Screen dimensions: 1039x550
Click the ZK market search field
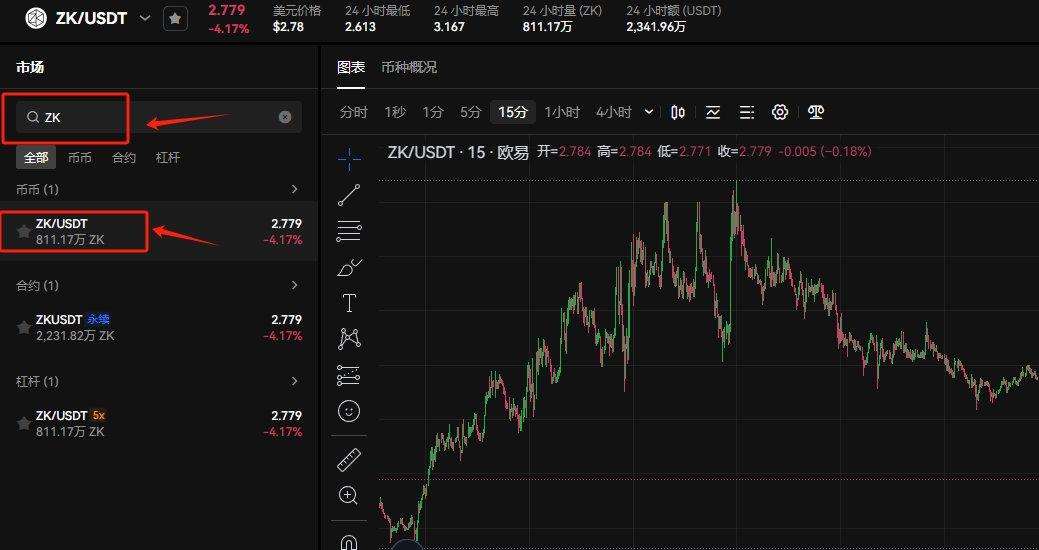click(150, 117)
